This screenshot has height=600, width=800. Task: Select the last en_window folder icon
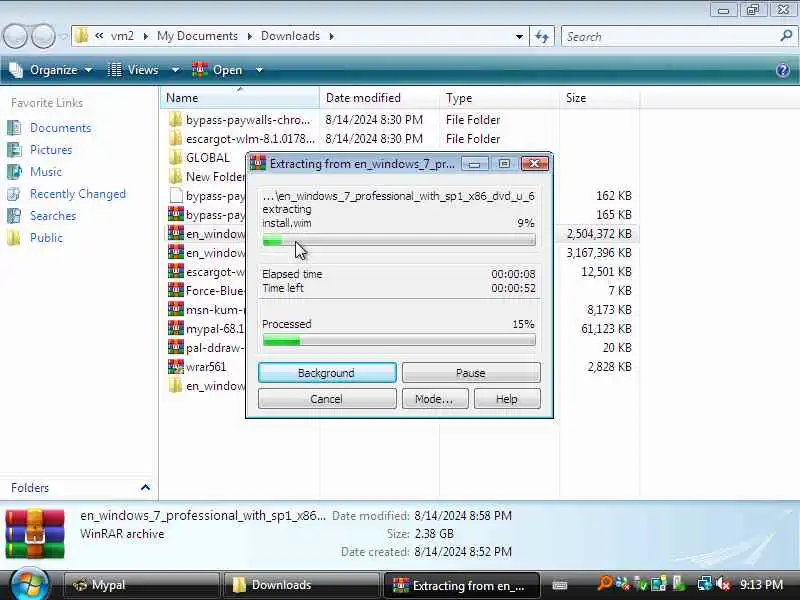pyautogui.click(x=176, y=386)
